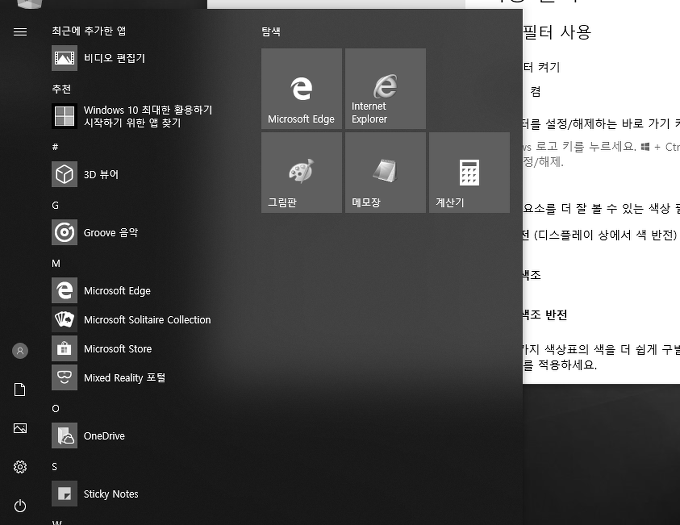Launch the 3D 뷰어 cube icon
The image size is (680, 525).
coord(64,174)
